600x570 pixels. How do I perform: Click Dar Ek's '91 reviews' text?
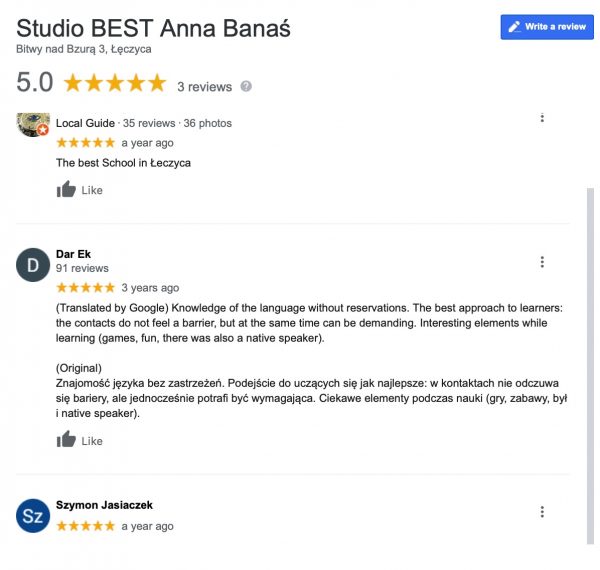(82, 268)
